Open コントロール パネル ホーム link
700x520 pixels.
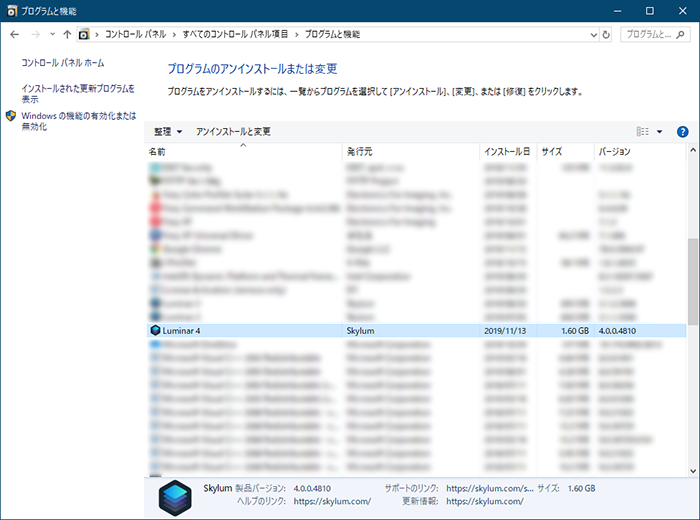(62, 63)
